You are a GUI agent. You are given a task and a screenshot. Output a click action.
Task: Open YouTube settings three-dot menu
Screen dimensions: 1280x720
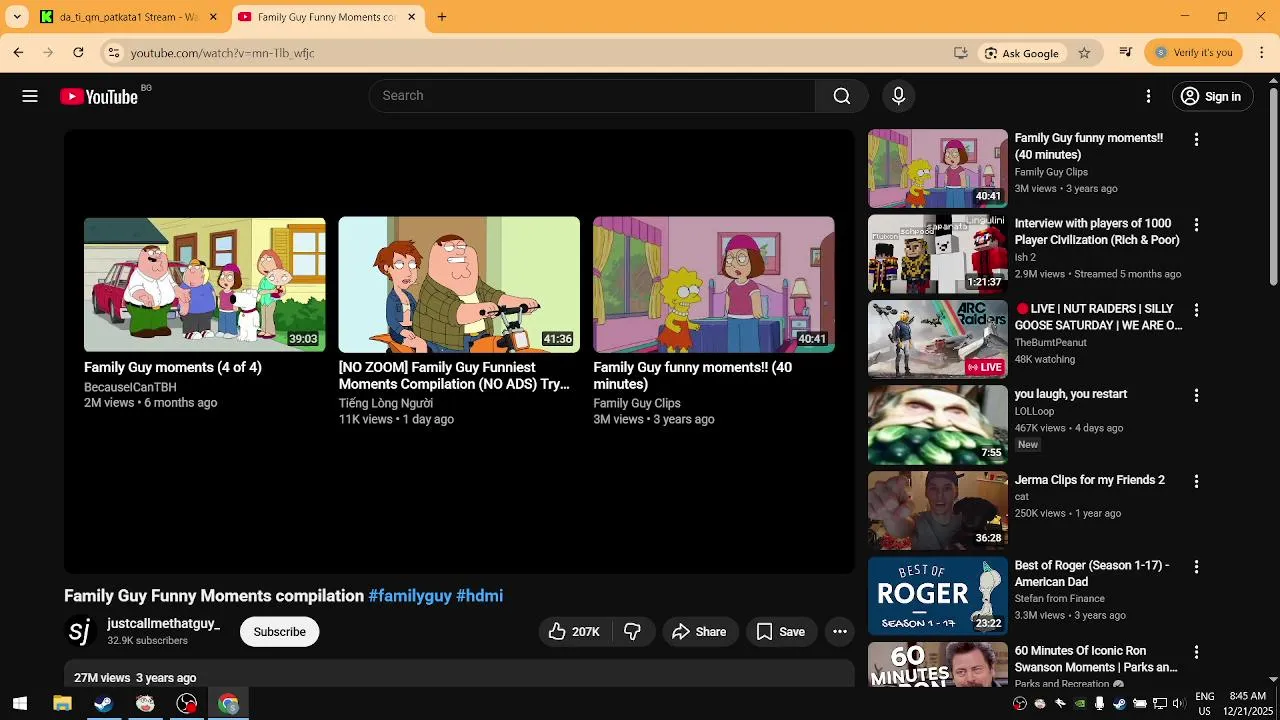[1148, 96]
